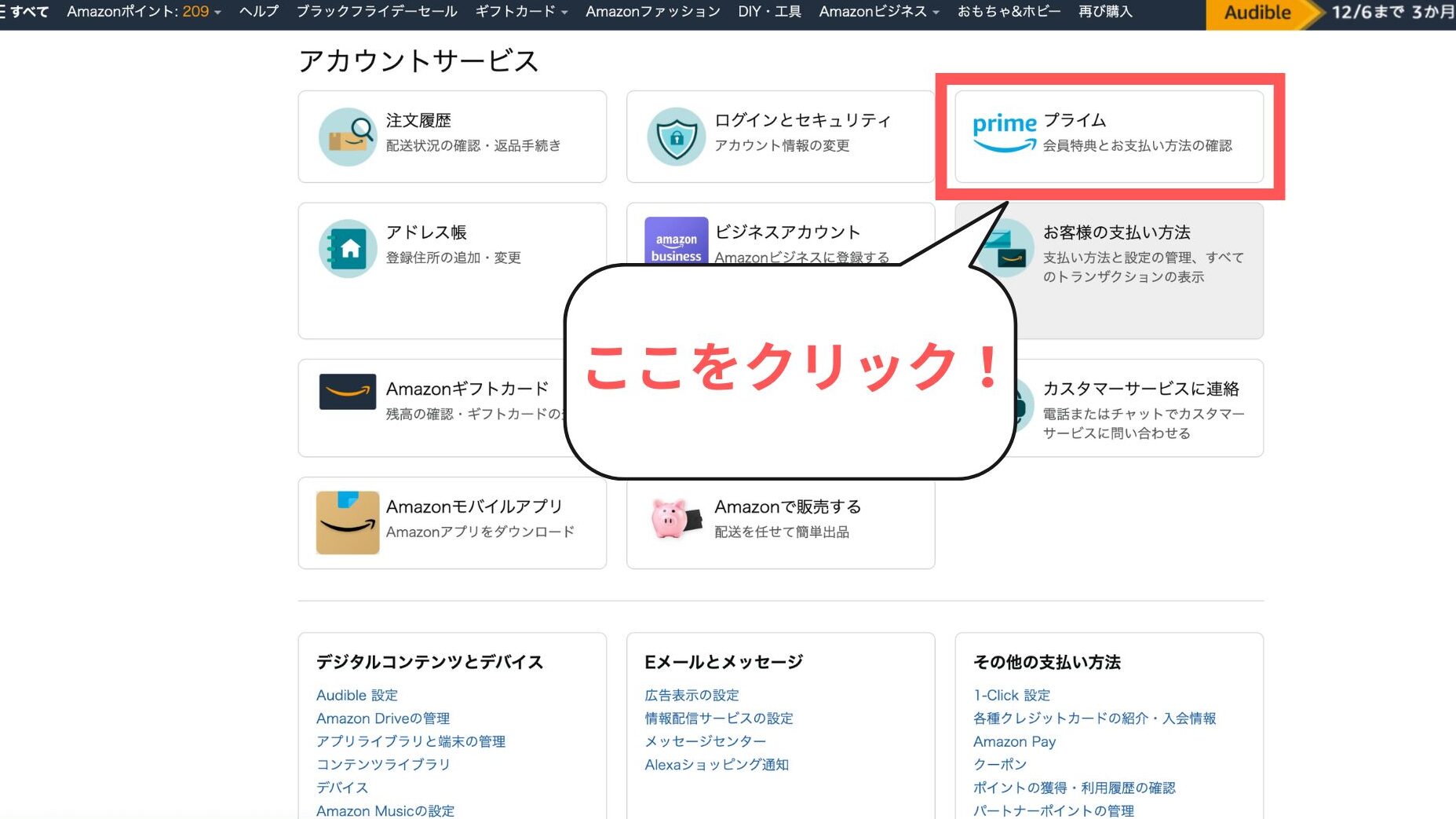Screen dimensions: 1456x819
Task: Click the pink piggy bank icon
Action: tap(676, 518)
